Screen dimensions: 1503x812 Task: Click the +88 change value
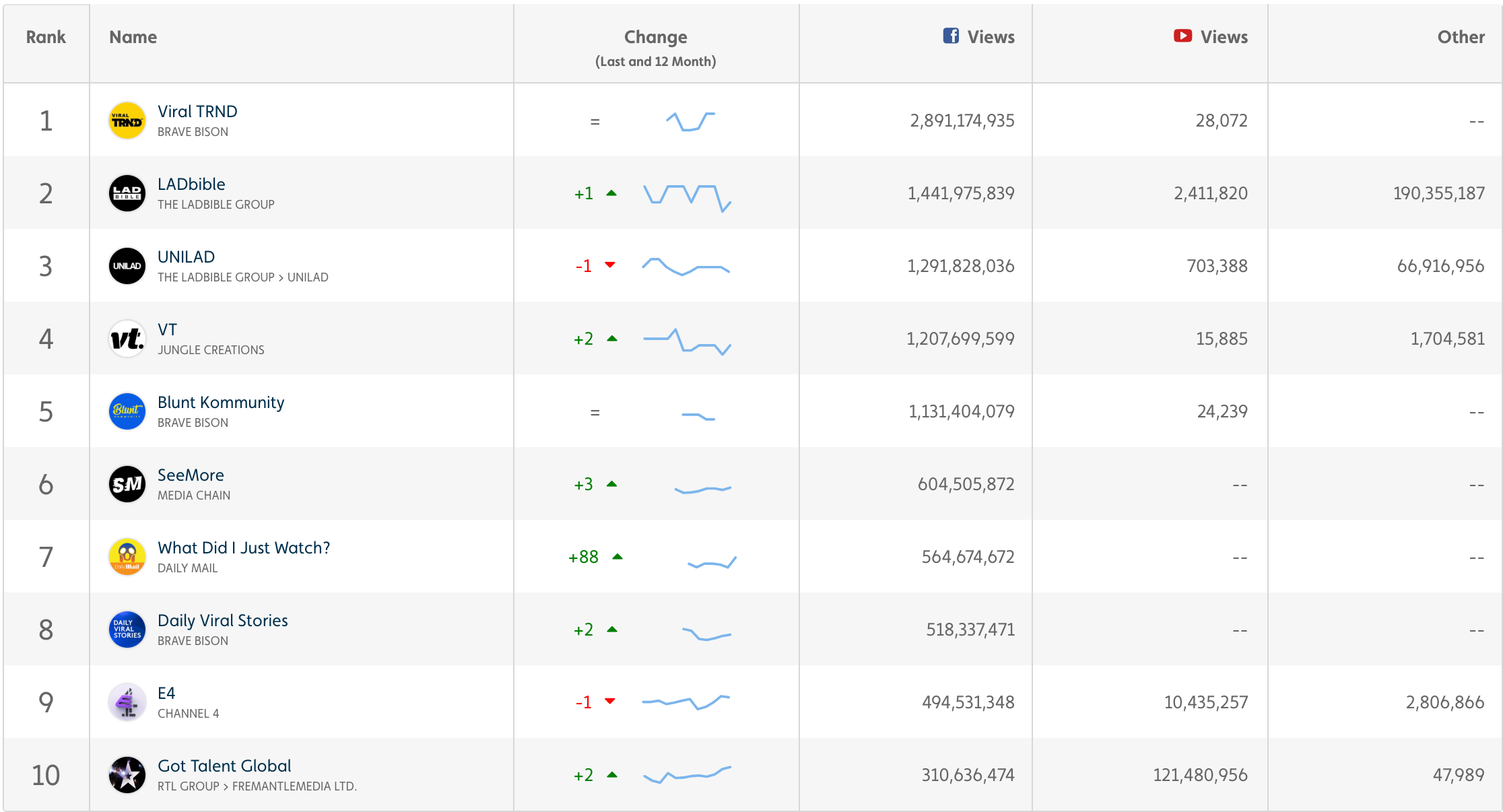coord(583,557)
